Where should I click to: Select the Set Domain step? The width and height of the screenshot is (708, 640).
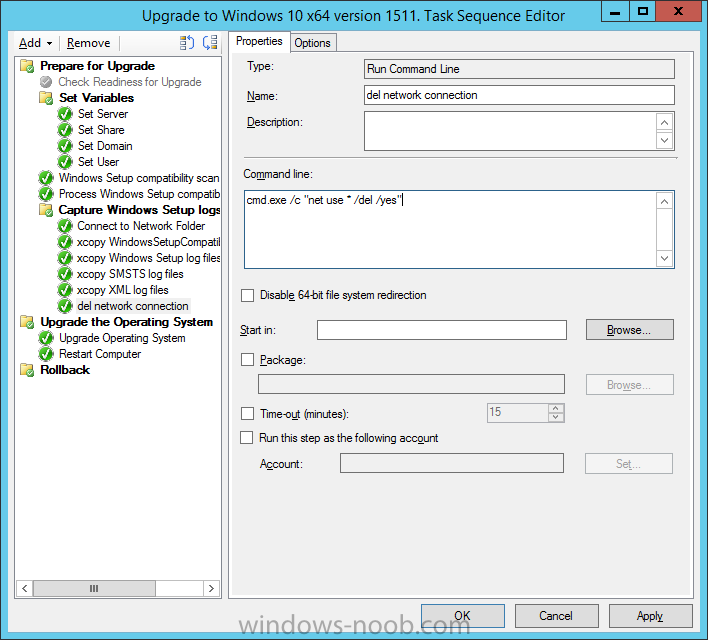(105, 146)
